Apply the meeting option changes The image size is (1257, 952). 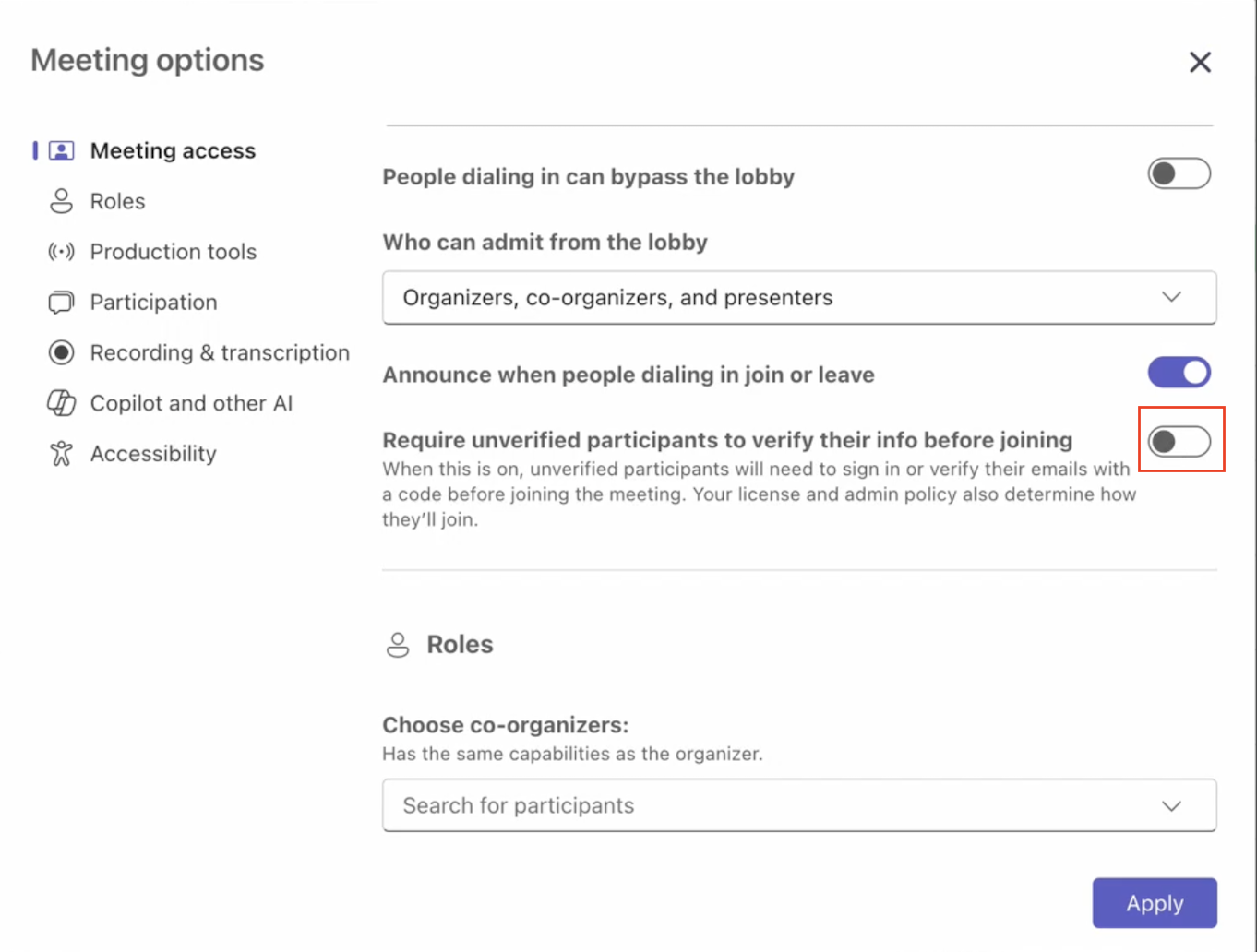tap(1154, 903)
